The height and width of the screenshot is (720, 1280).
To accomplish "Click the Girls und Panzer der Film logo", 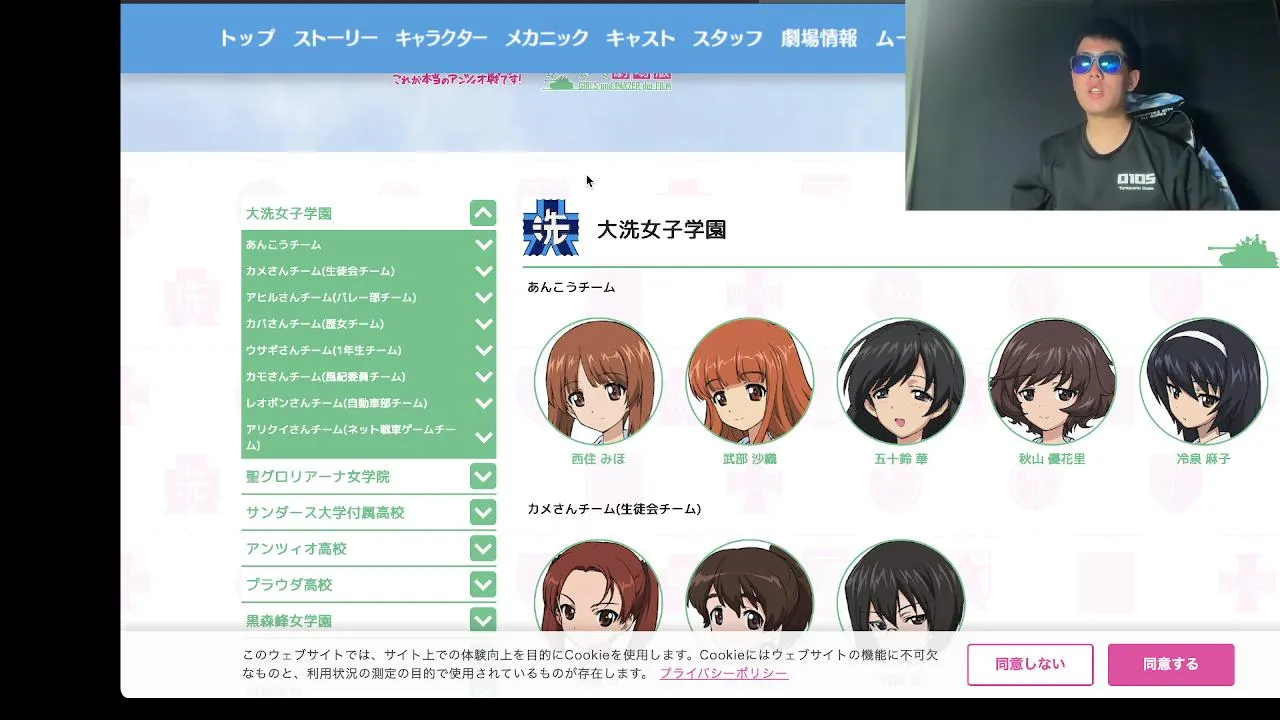I will (606, 81).
